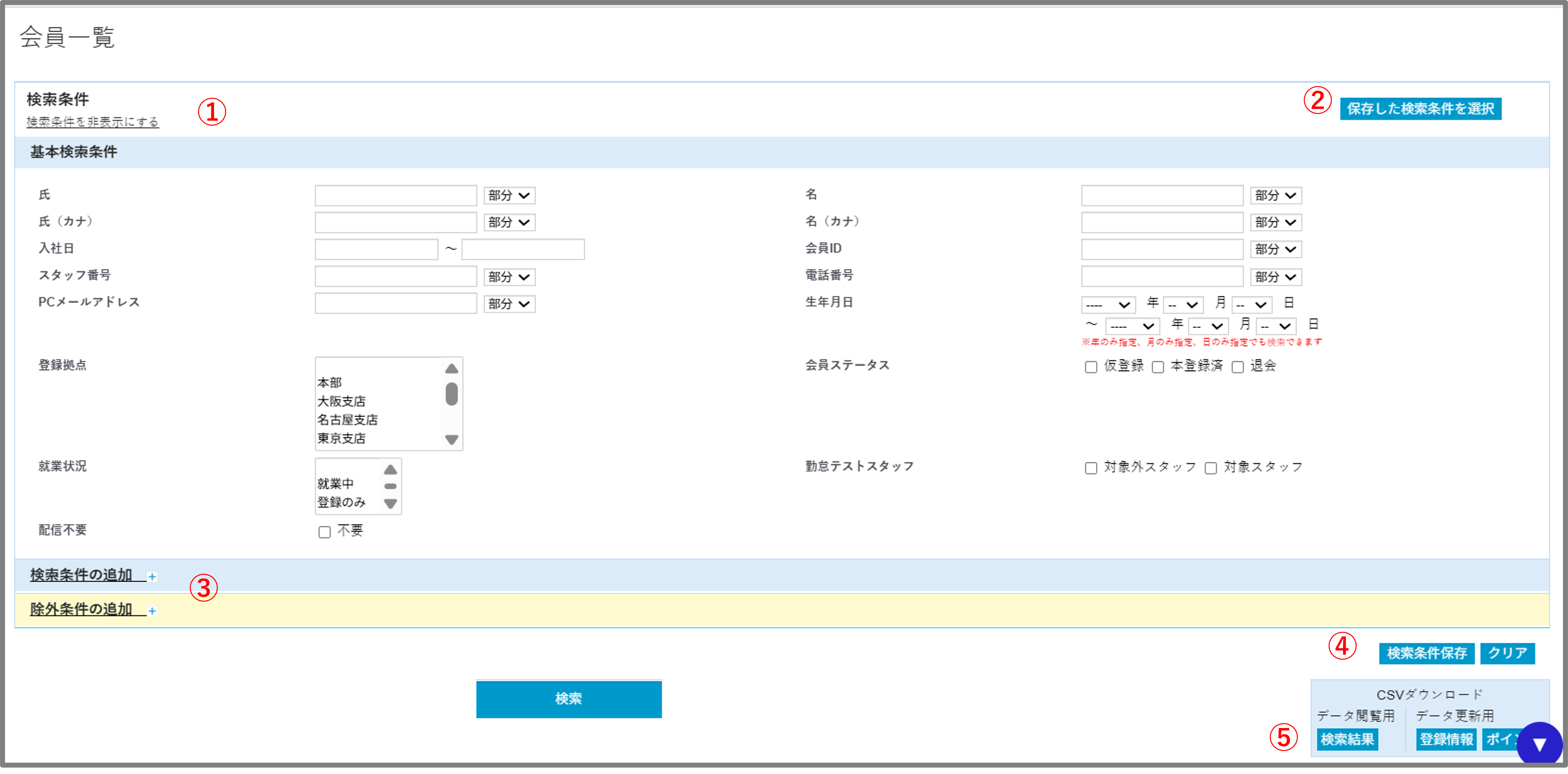Screen dimensions: 1568x774
Task: Click the 登録拠点 list scroll-down arrow
Action: click(x=451, y=440)
